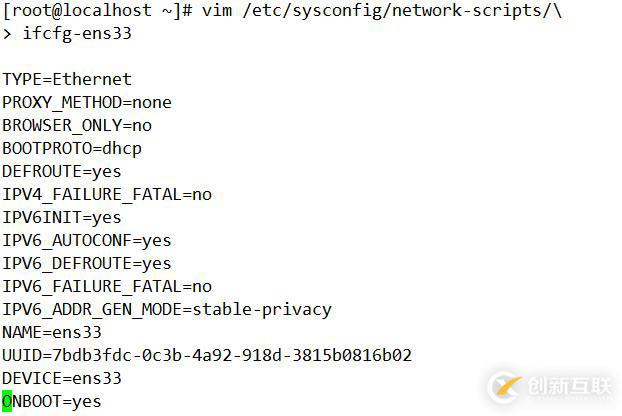Click the green cursor block on ONBOOT

pos(7,402)
